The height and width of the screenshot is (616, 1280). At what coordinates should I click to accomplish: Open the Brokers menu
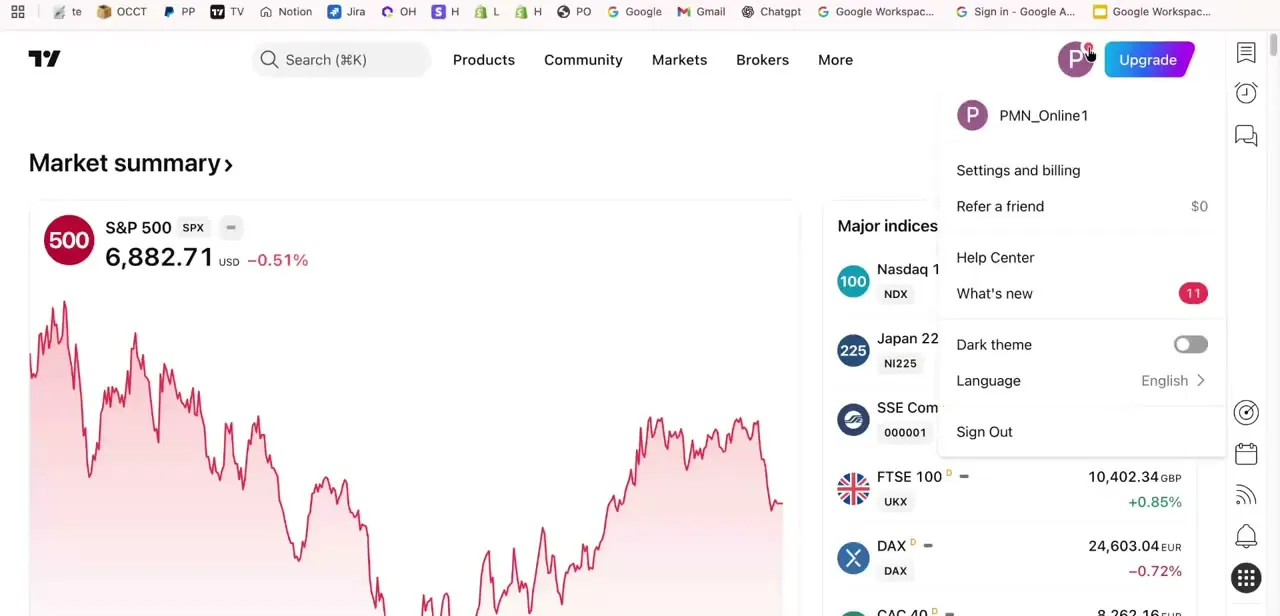tap(762, 60)
